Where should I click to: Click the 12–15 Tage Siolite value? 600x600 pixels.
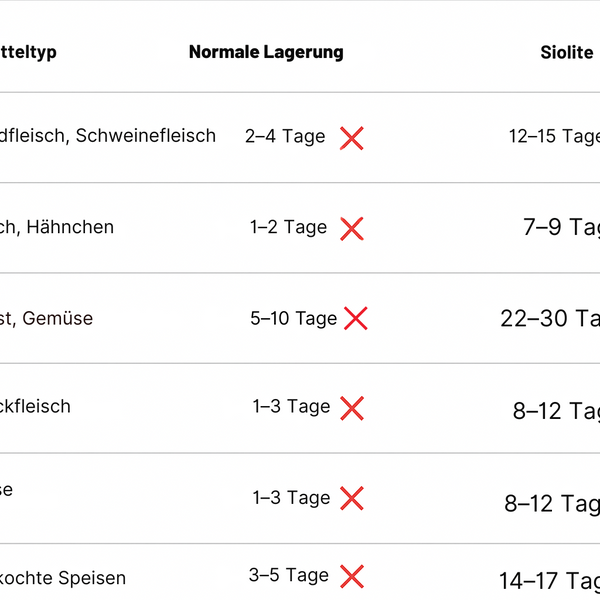click(x=554, y=136)
